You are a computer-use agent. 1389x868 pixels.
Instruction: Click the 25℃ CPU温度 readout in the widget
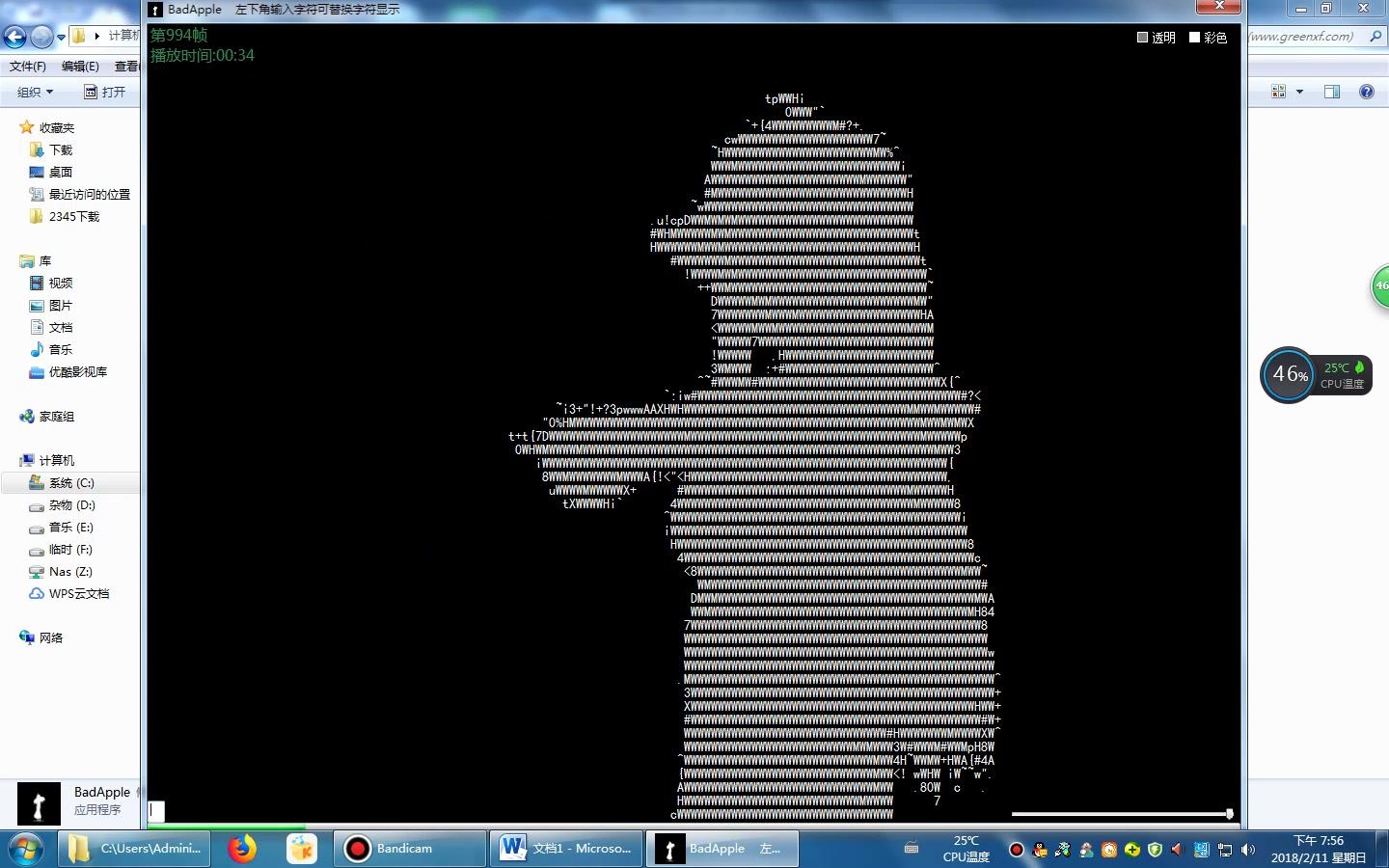point(1343,375)
